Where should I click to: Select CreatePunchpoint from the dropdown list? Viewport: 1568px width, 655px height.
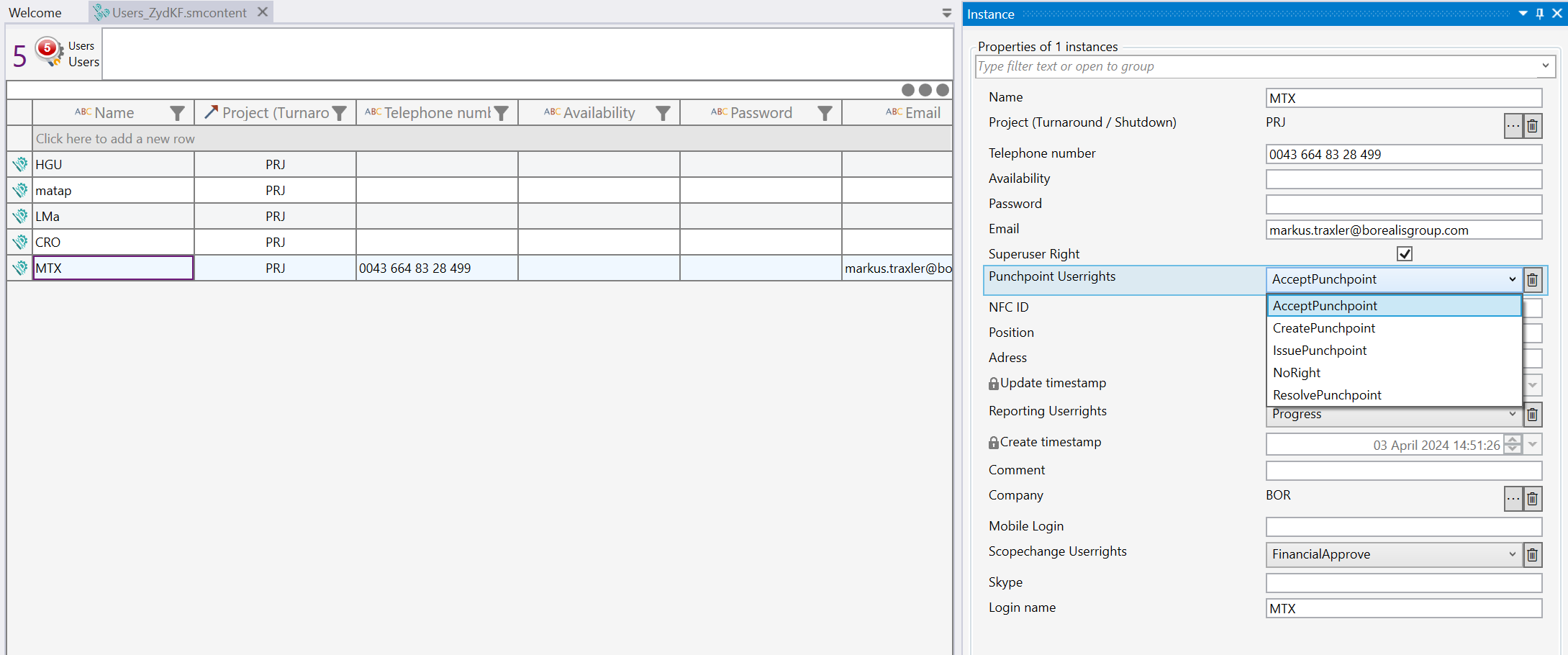[x=1323, y=328]
